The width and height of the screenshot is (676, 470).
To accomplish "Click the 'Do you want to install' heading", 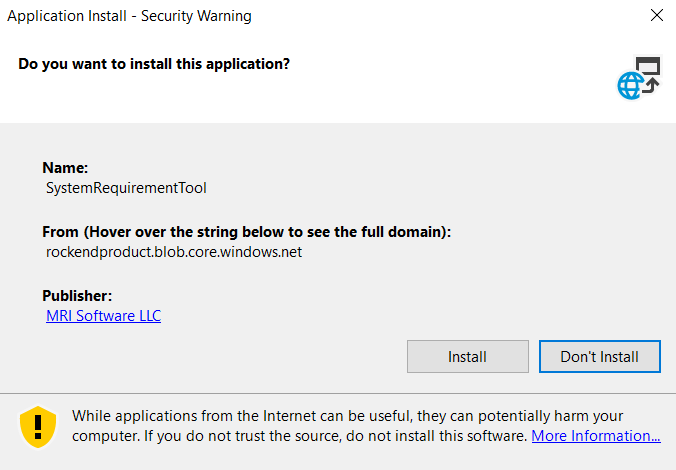I will 154,64.
